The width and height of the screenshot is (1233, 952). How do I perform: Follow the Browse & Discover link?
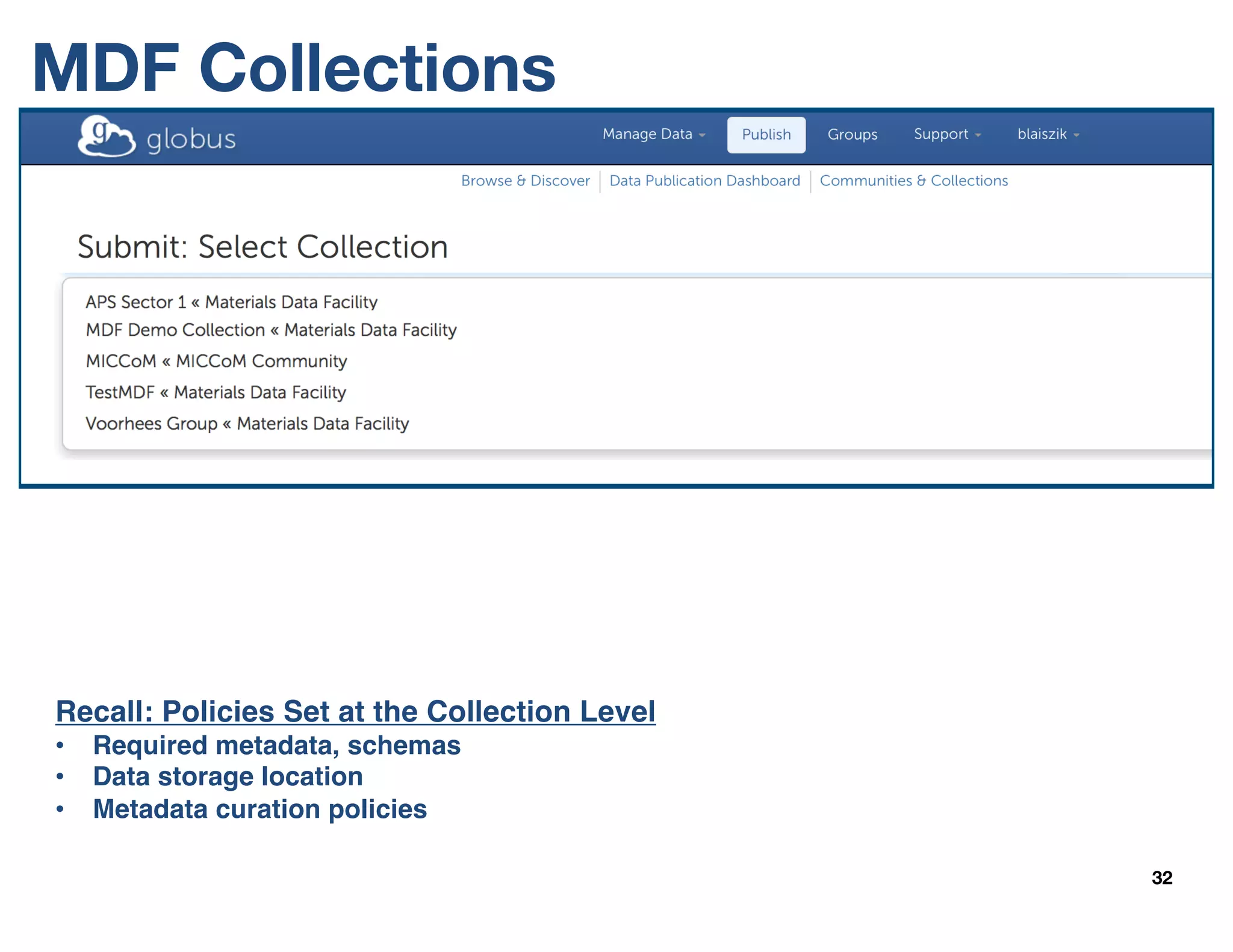[525, 181]
